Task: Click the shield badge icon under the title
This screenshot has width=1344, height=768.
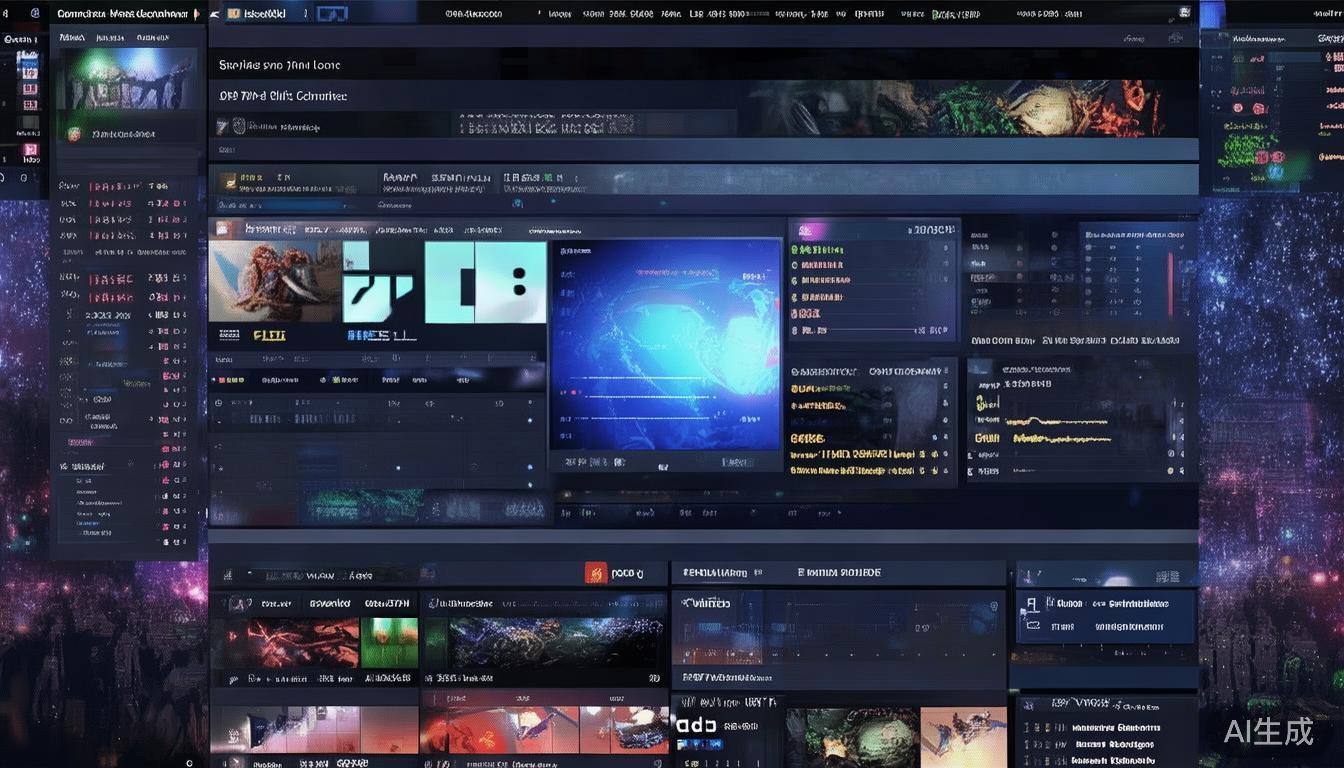Action: (x=238, y=126)
